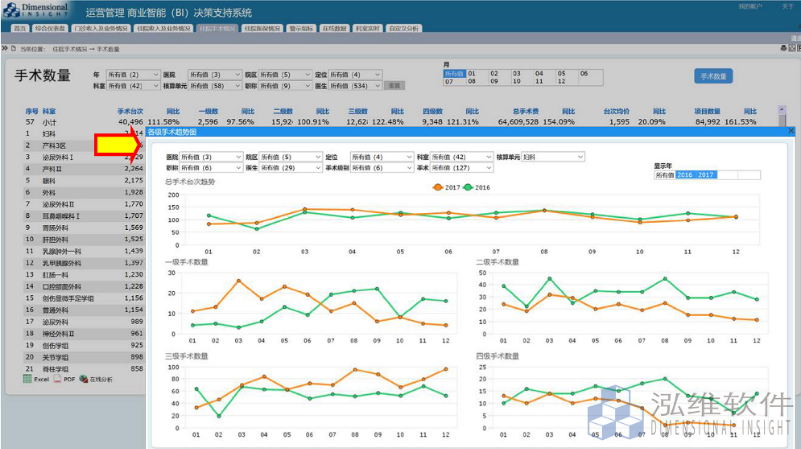Open main-page 职称 dropdown 所有值 (9)
Image resolution: width=801 pixels, height=449 pixels.
pos(285,86)
